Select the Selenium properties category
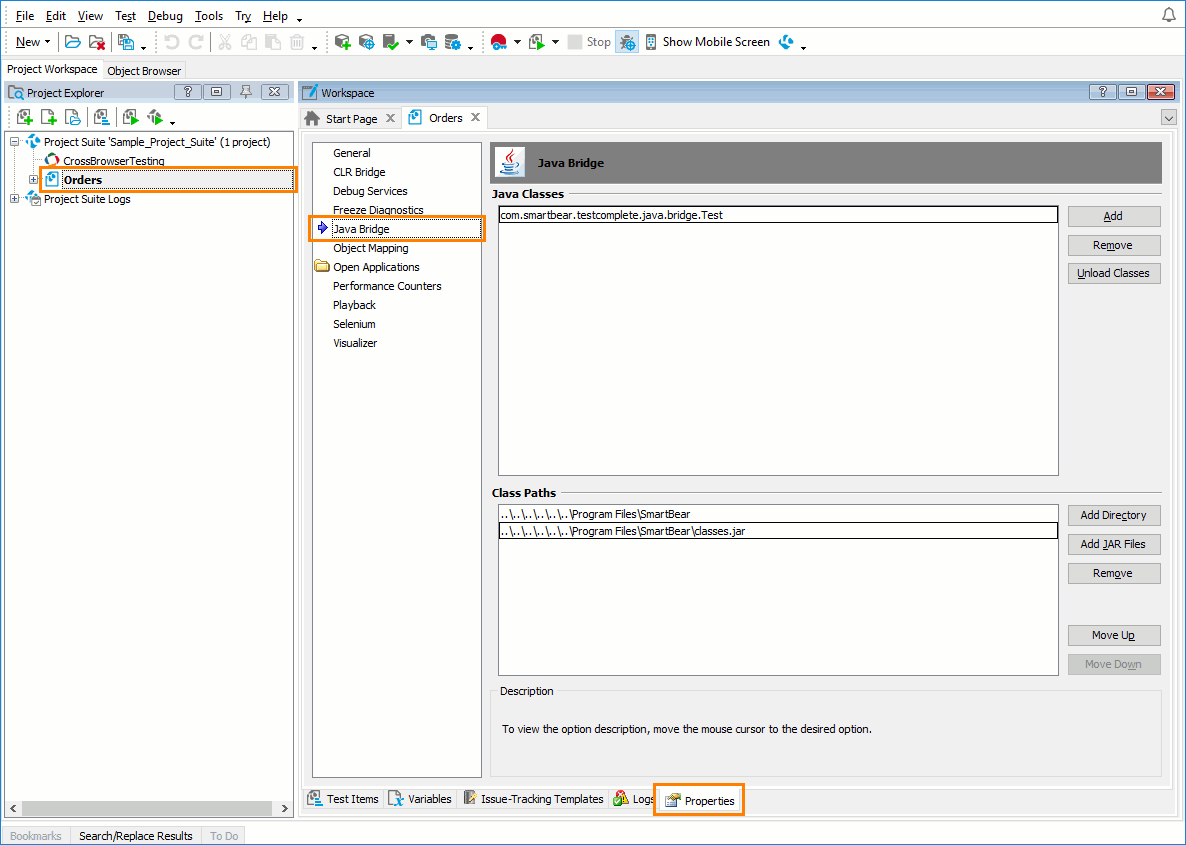This screenshot has width=1186, height=845. pyautogui.click(x=354, y=324)
